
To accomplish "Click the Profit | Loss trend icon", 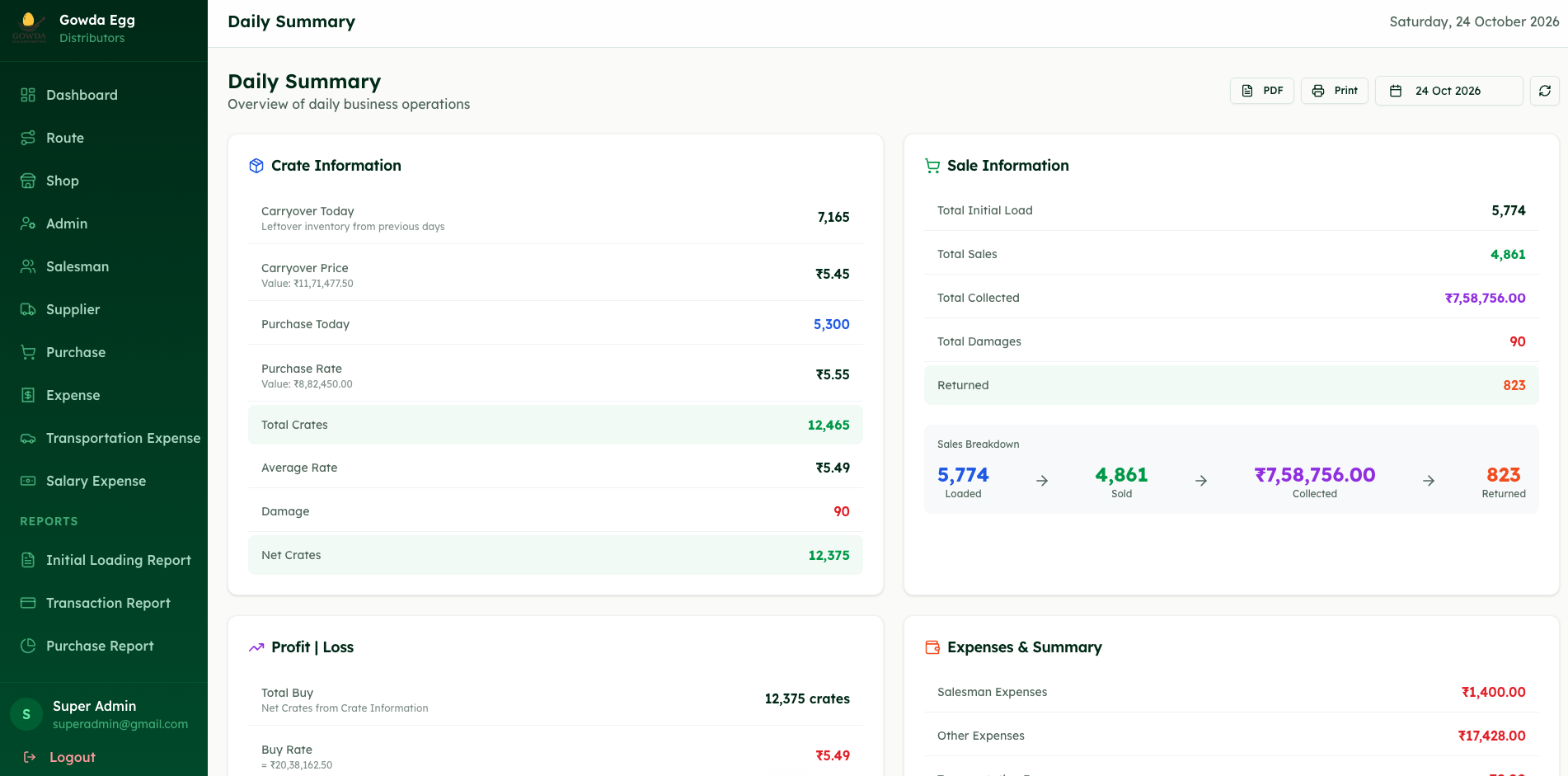I will pos(256,647).
